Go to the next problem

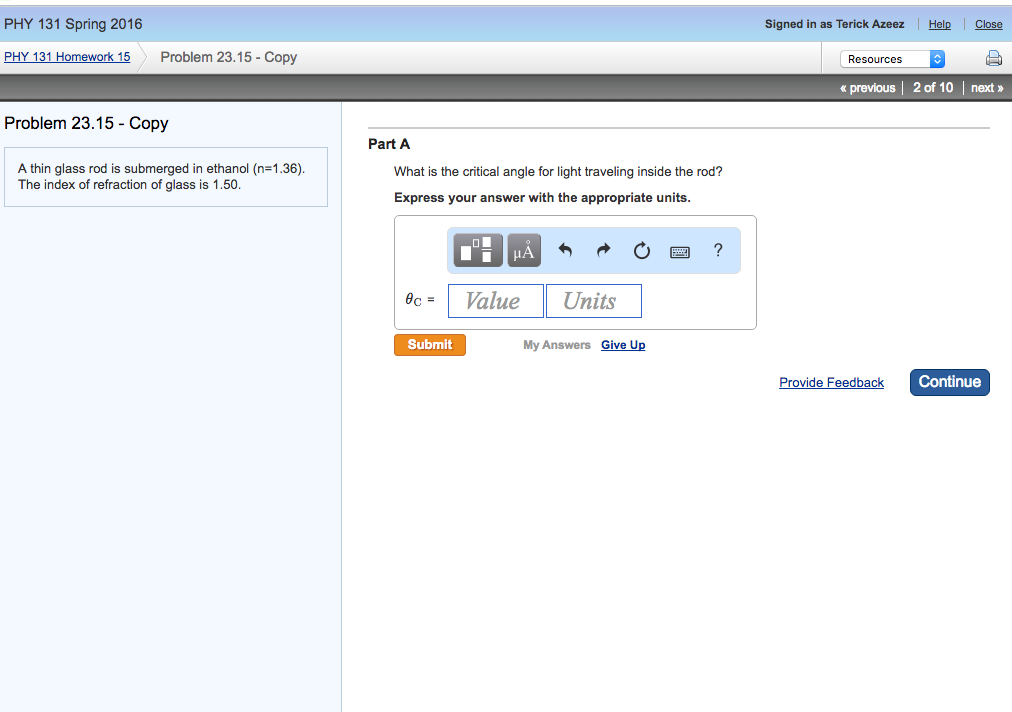click(x=987, y=88)
